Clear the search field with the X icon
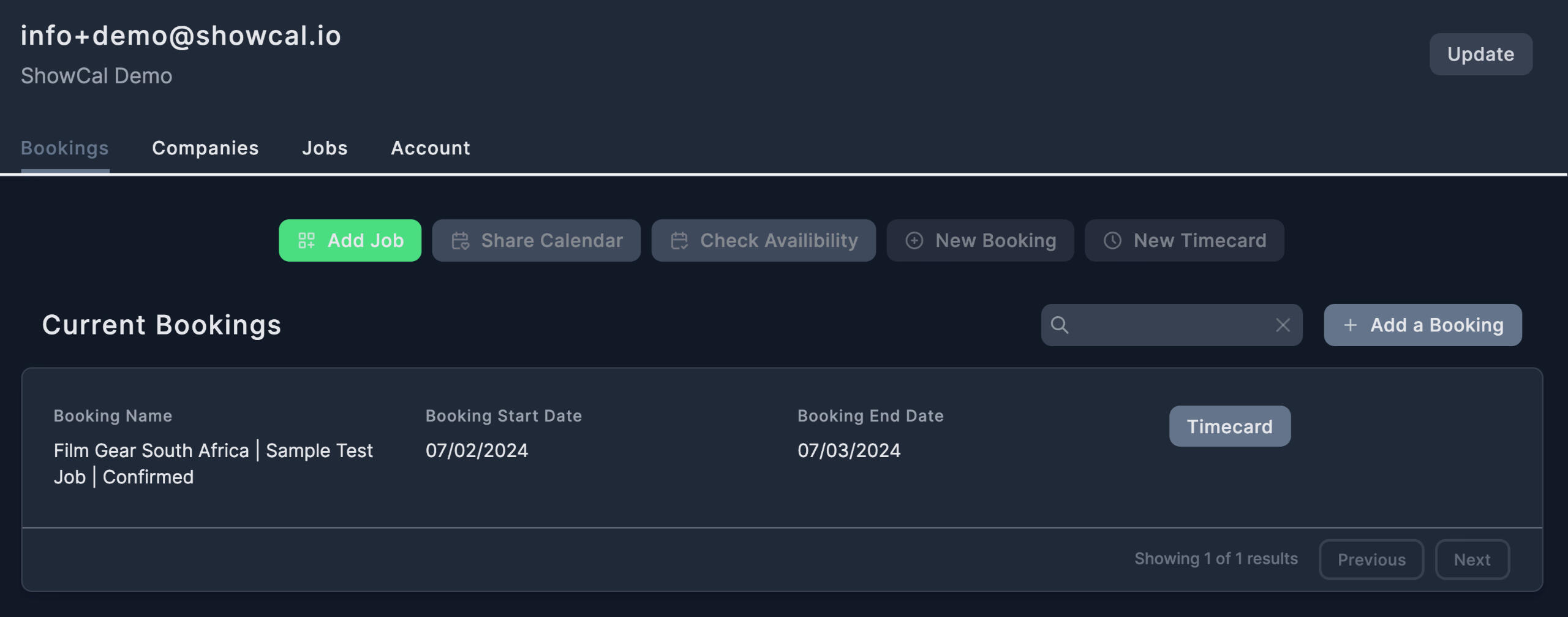The image size is (1568, 617). coord(1283,325)
